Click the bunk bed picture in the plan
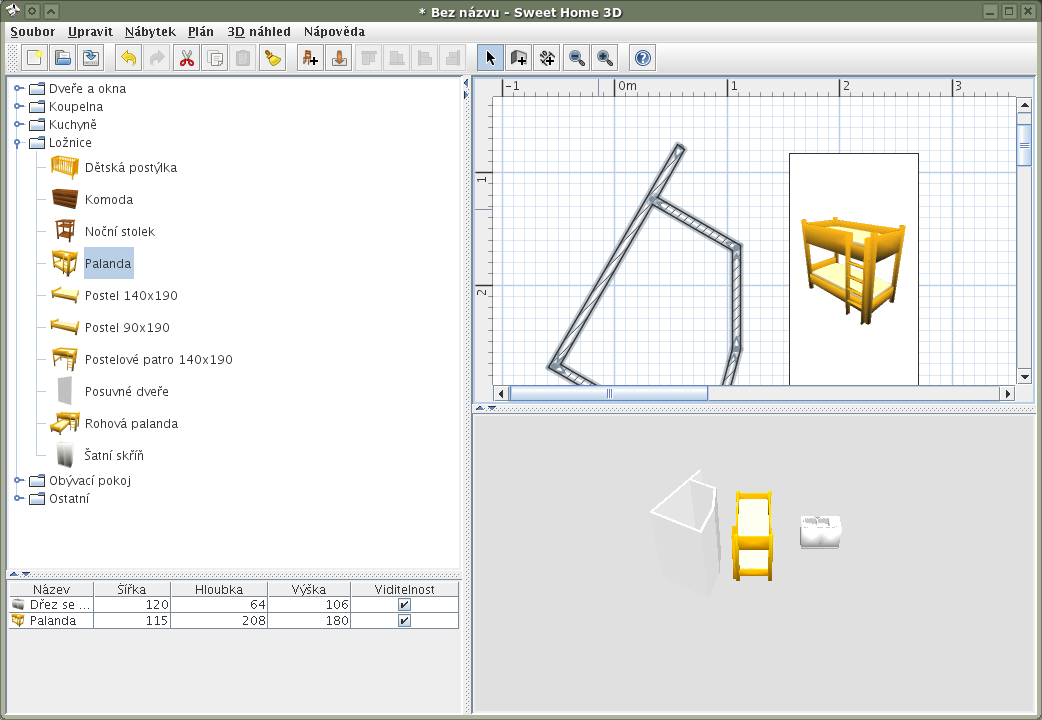Image resolution: width=1042 pixels, height=720 pixels. (x=854, y=269)
